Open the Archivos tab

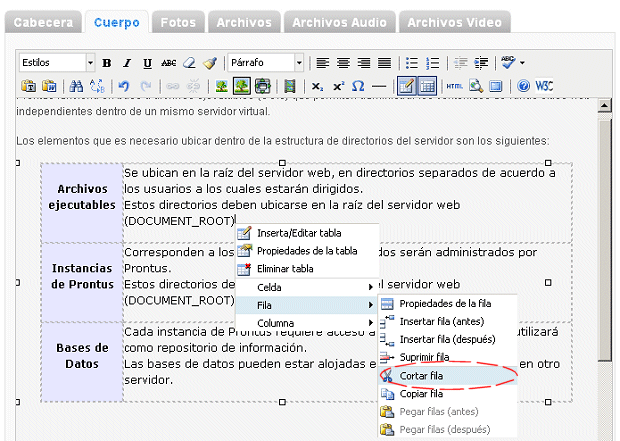(x=244, y=22)
